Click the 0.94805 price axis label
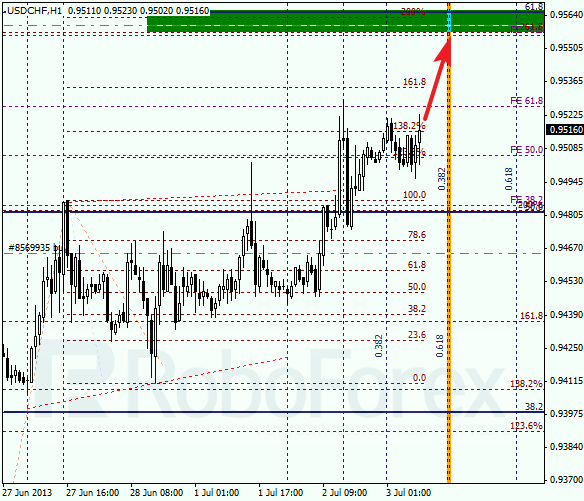This screenshot has height=501, width=584. pyautogui.click(x=565, y=215)
